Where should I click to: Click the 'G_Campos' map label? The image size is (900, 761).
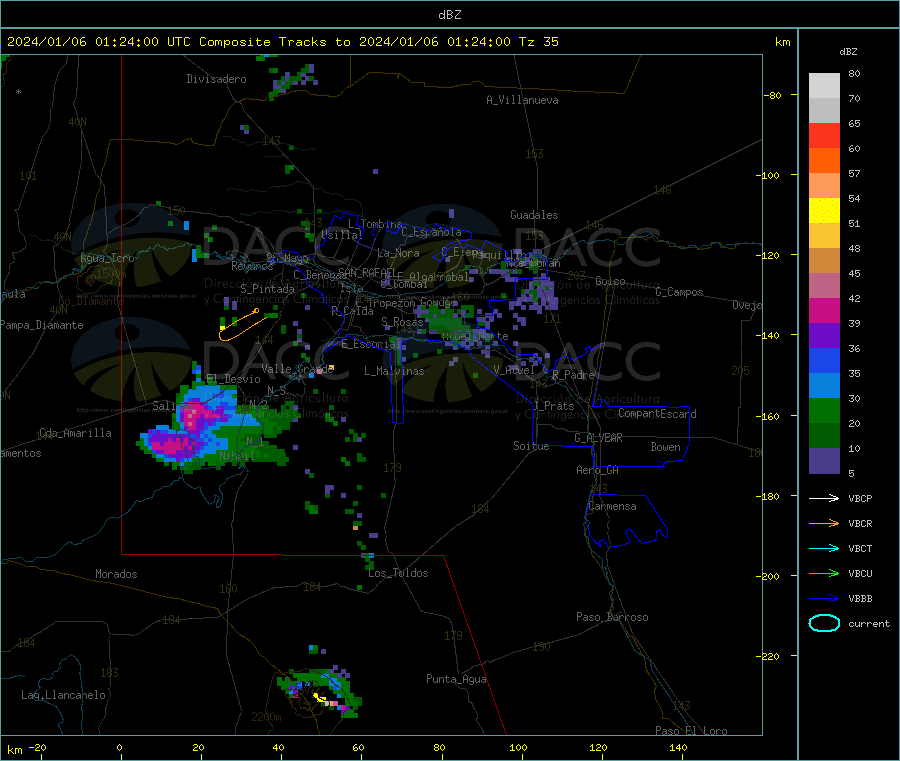click(679, 292)
